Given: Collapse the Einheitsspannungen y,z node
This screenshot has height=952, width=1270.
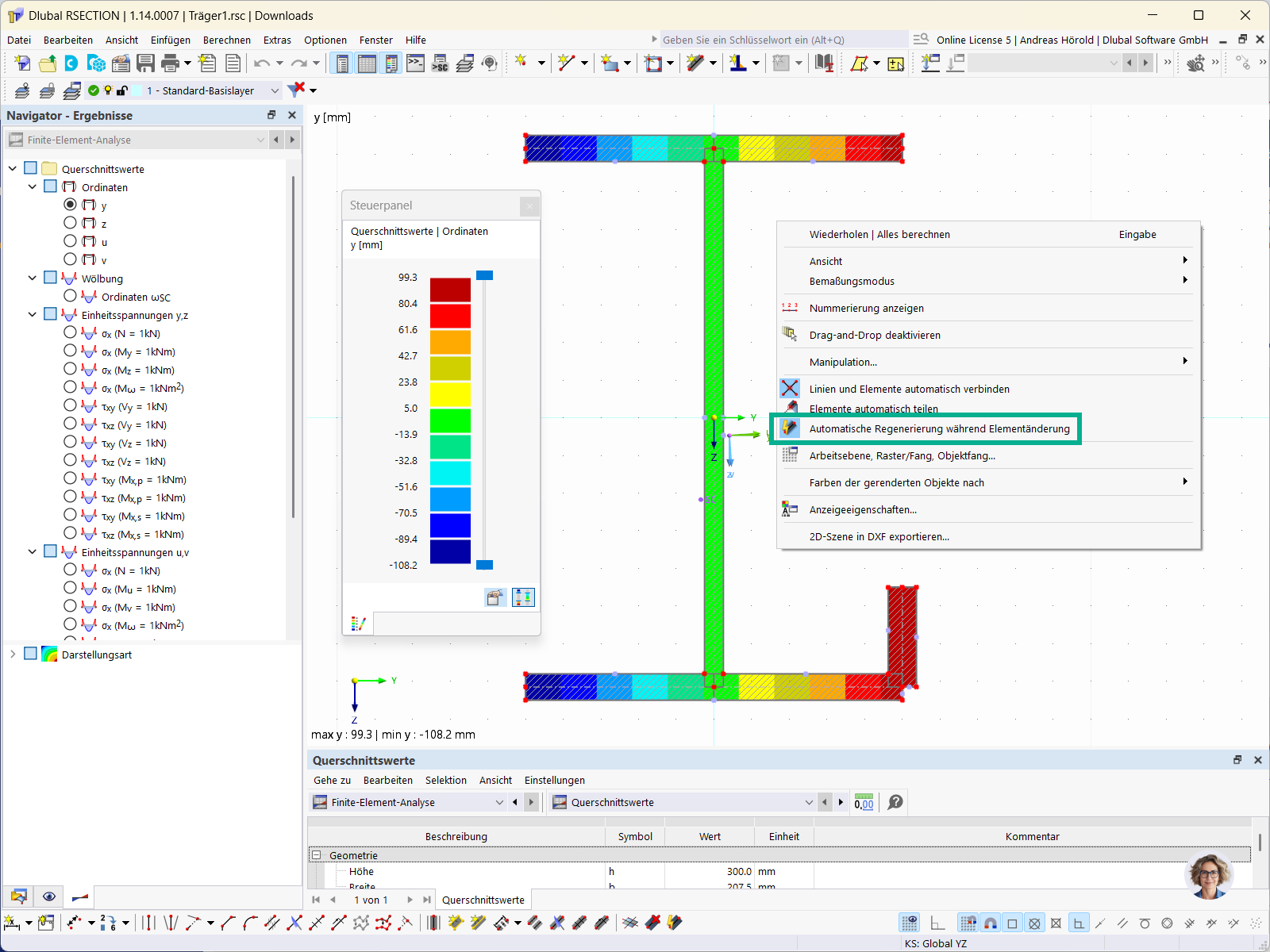Looking at the screenshot, I should pos(33,315).
